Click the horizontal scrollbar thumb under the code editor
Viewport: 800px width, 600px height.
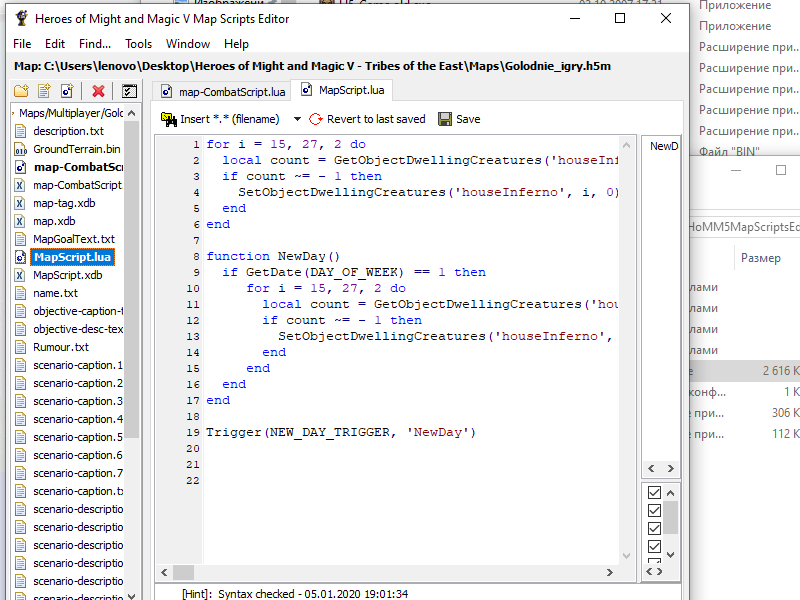coord(183,572)
